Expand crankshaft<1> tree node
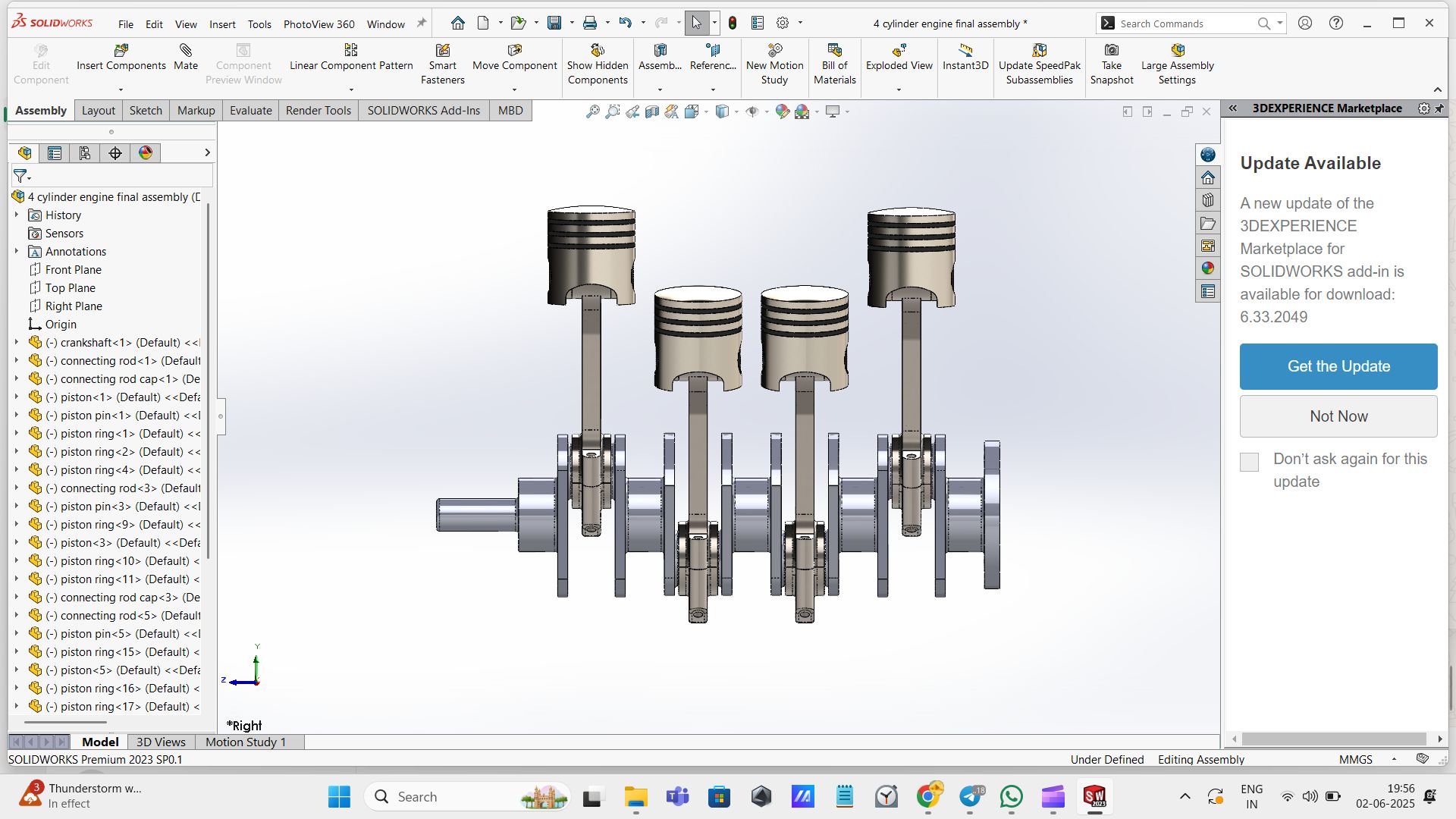Viewport: 1456px width, 819px height. pos(17,343)
